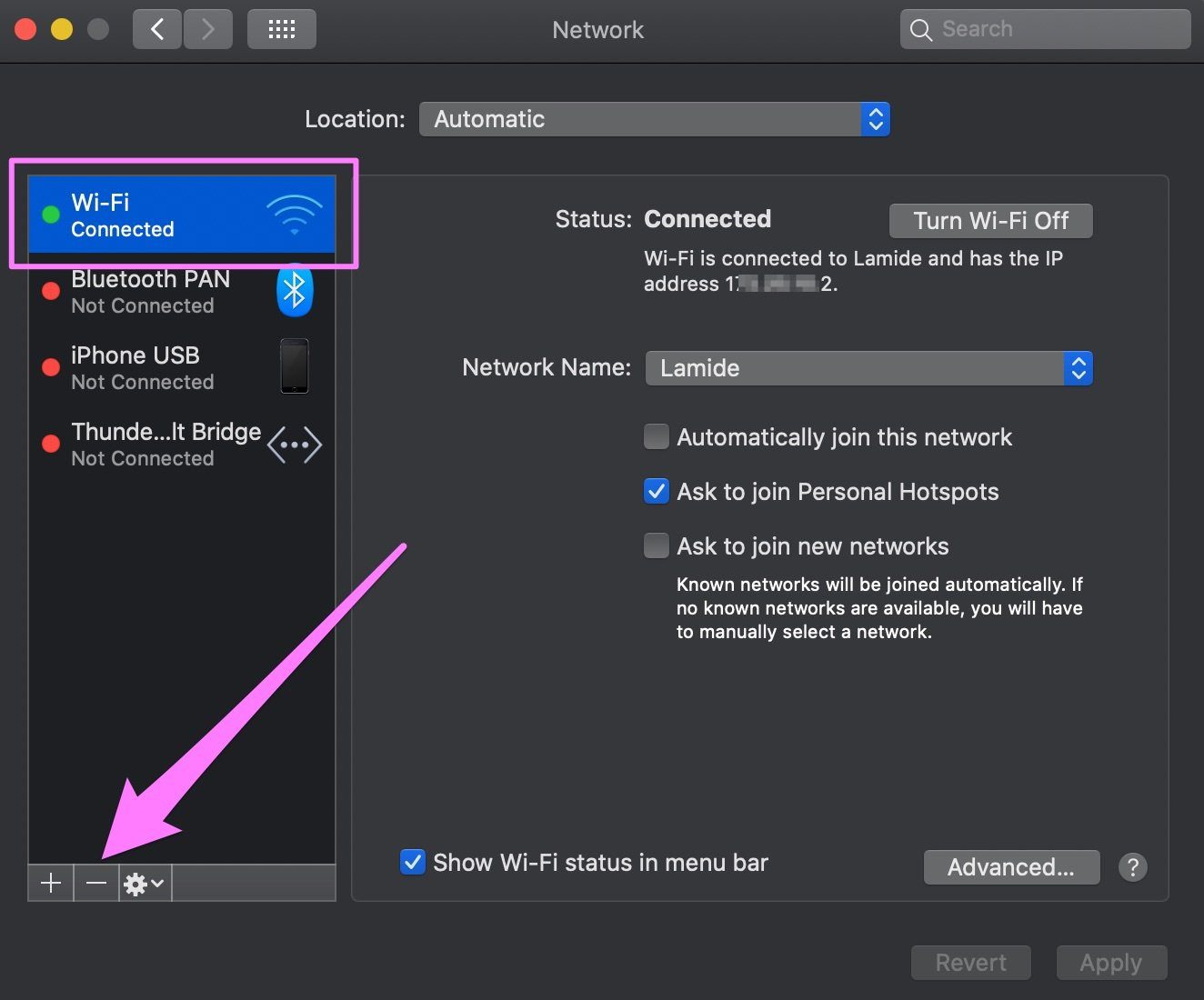Click the Wi-Fi signal icon
Screen dimensions: 1204x1000
point(295,215)
